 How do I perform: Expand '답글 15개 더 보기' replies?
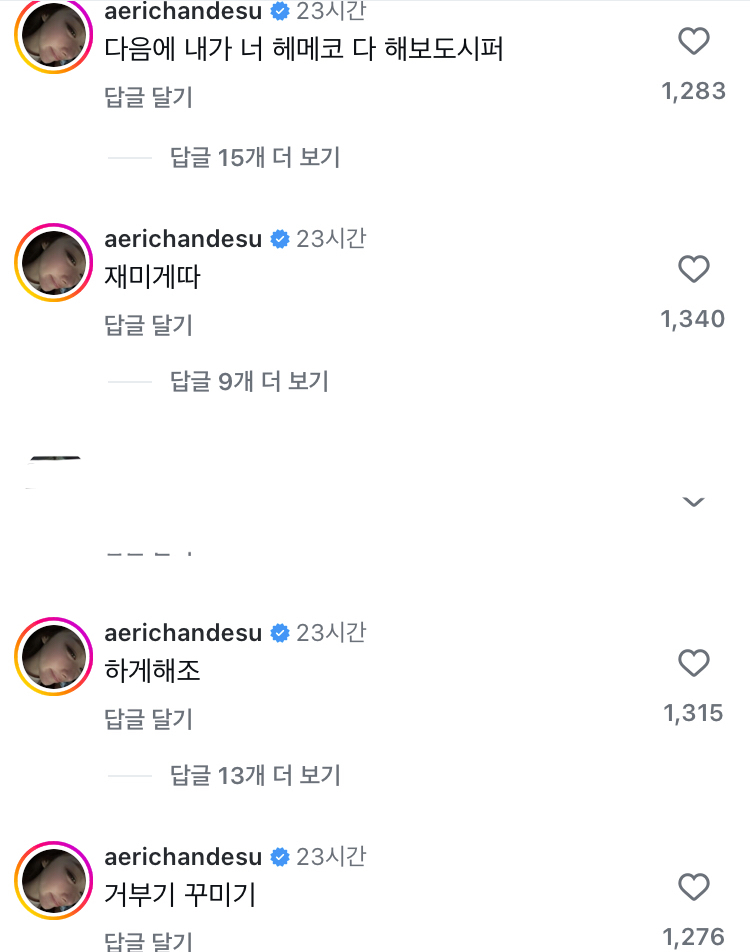click(x=255, y=157)
